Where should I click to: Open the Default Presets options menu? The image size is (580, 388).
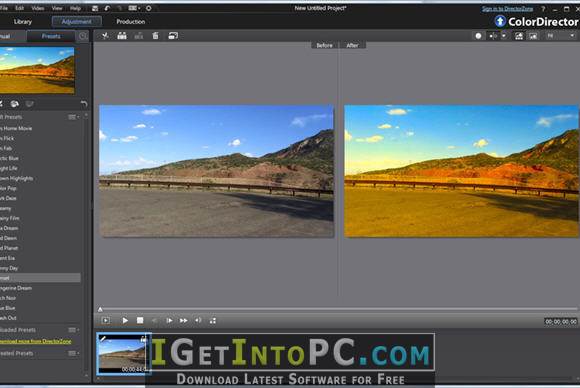point(73,117)
